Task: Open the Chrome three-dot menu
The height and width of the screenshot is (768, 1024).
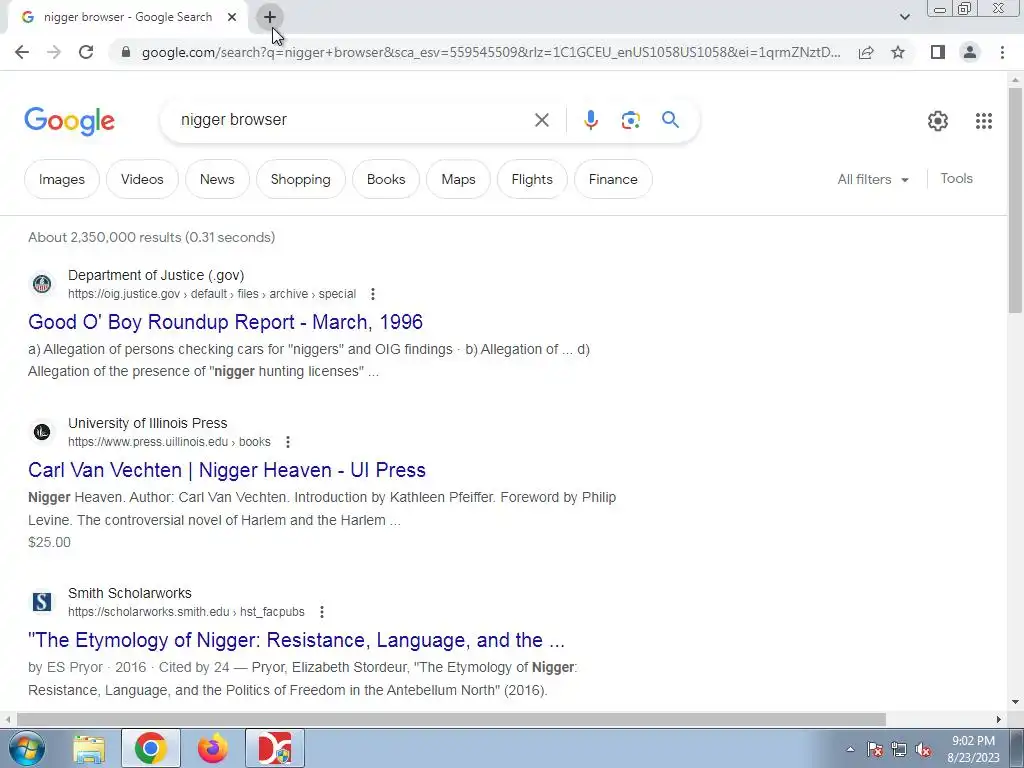Action: 1002,52
